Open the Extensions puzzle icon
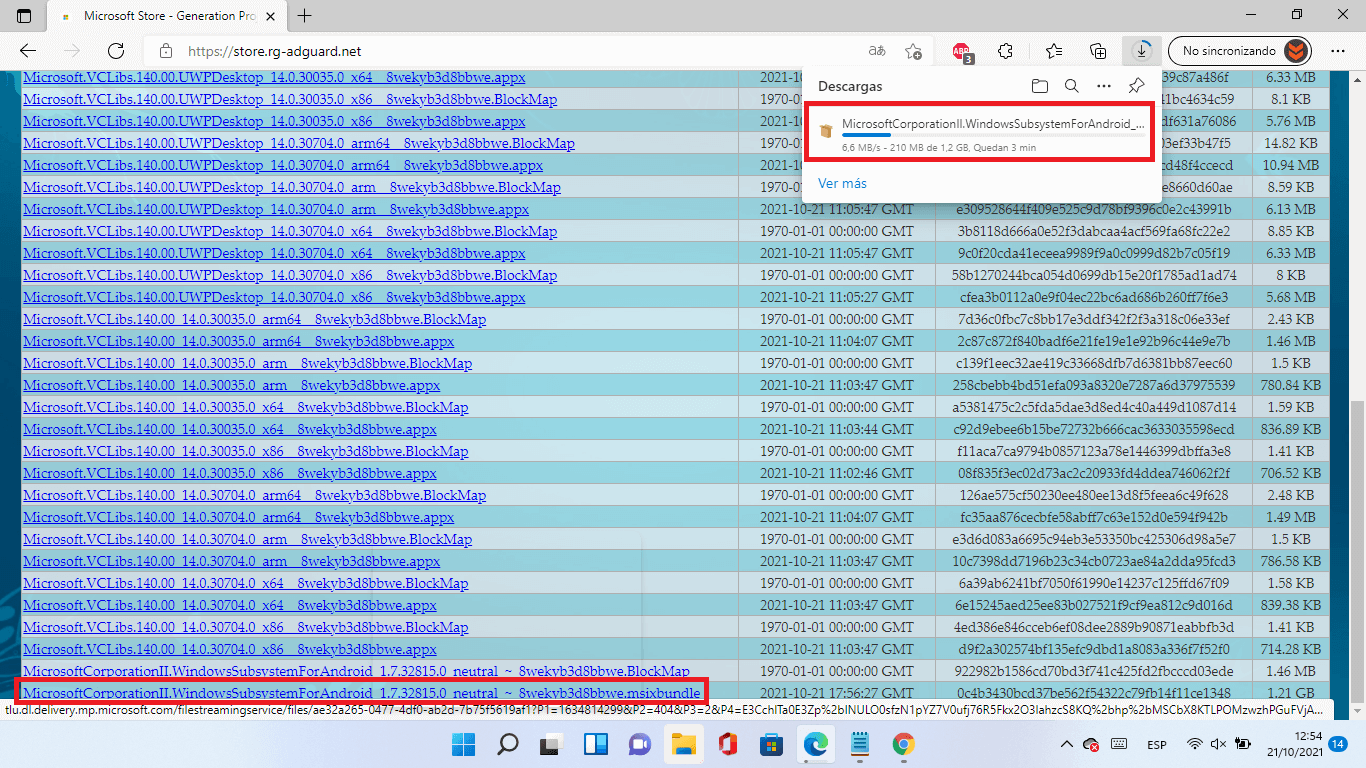Viewport: 1366px width, 768px height. [1006, 51]
